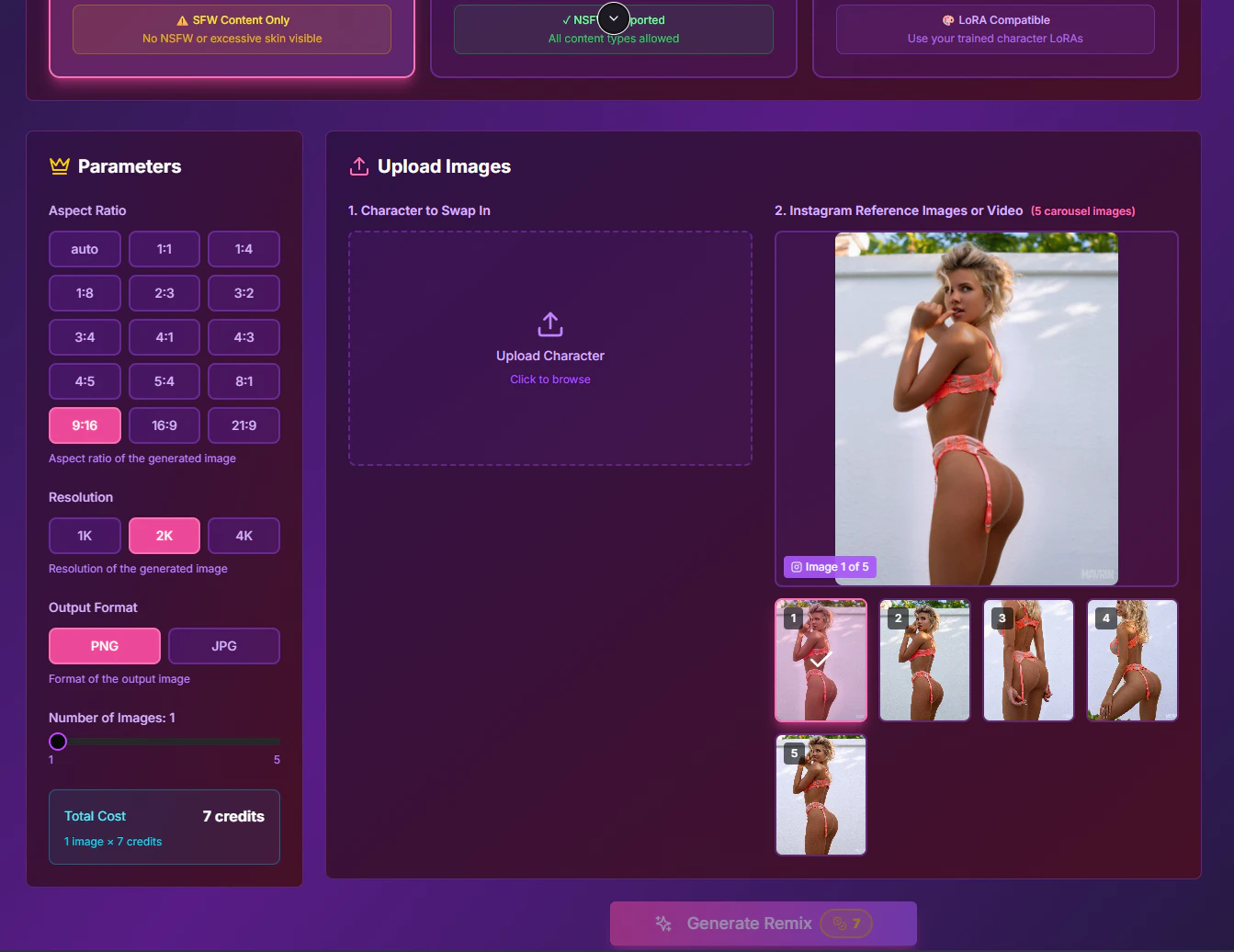The width and height of the screenshot is (1234, 952).
Task: Click the Number of Images slider handle
Action: pos(58,742)
